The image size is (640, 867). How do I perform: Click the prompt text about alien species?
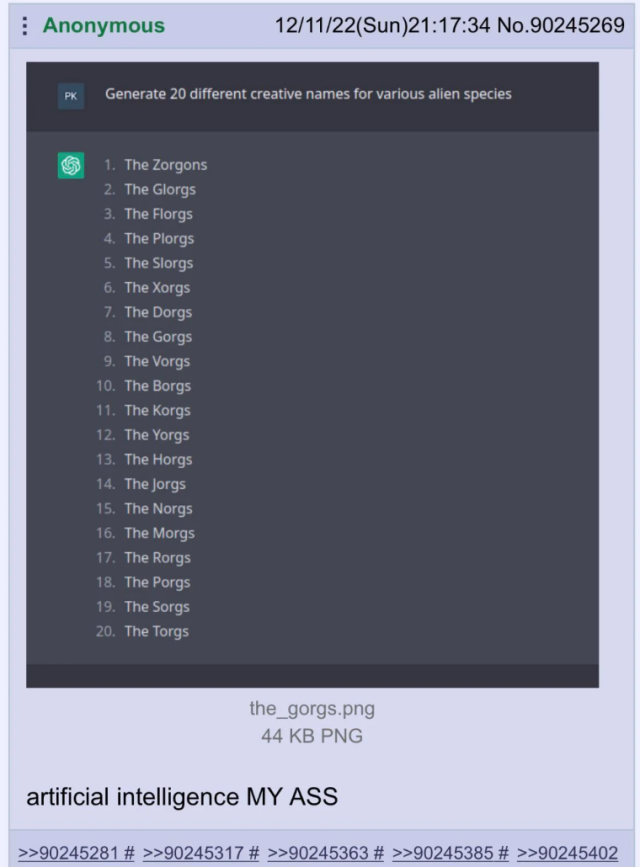click(x=308, y=94)
